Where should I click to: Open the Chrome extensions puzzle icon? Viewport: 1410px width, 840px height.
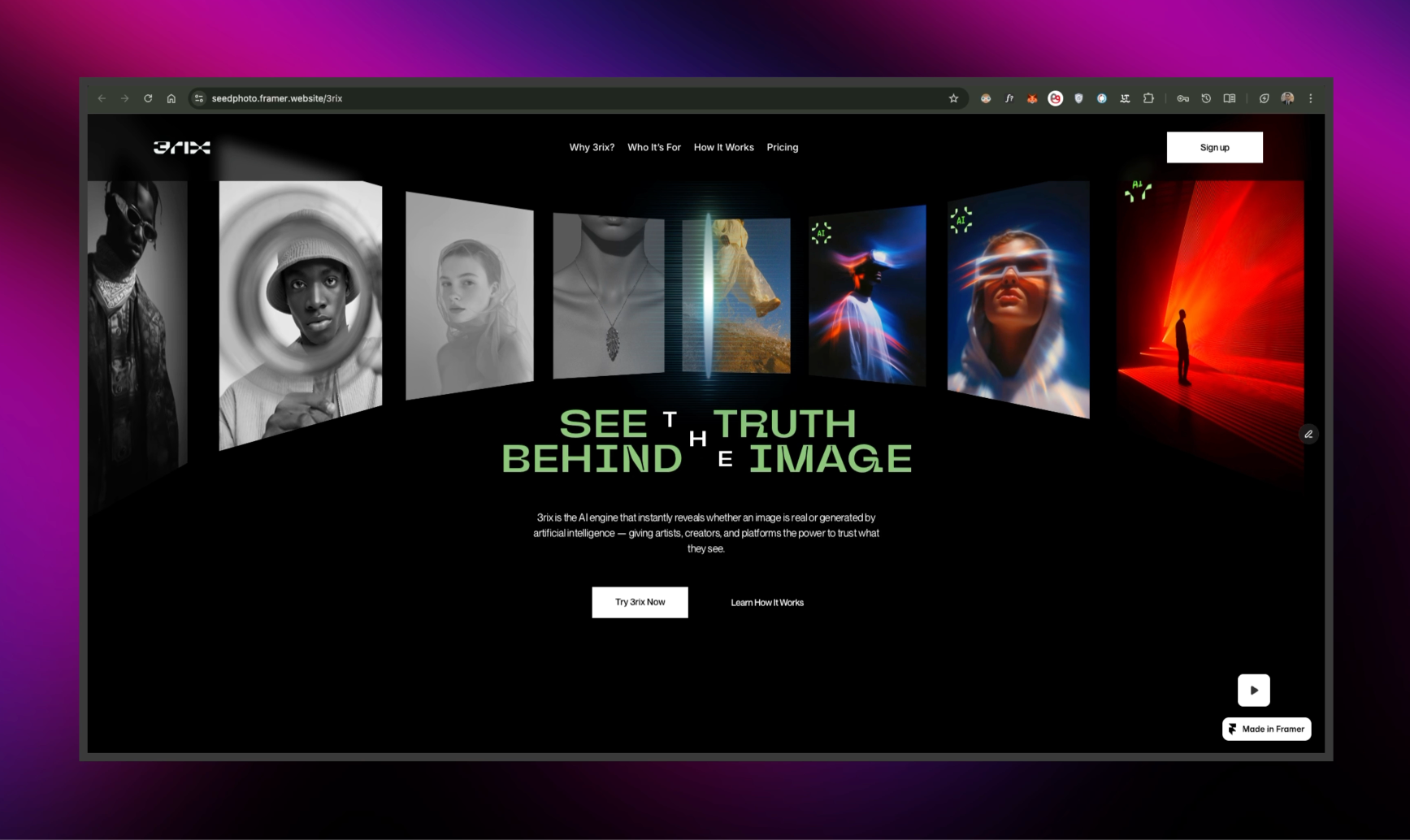tap(1148, 97)
